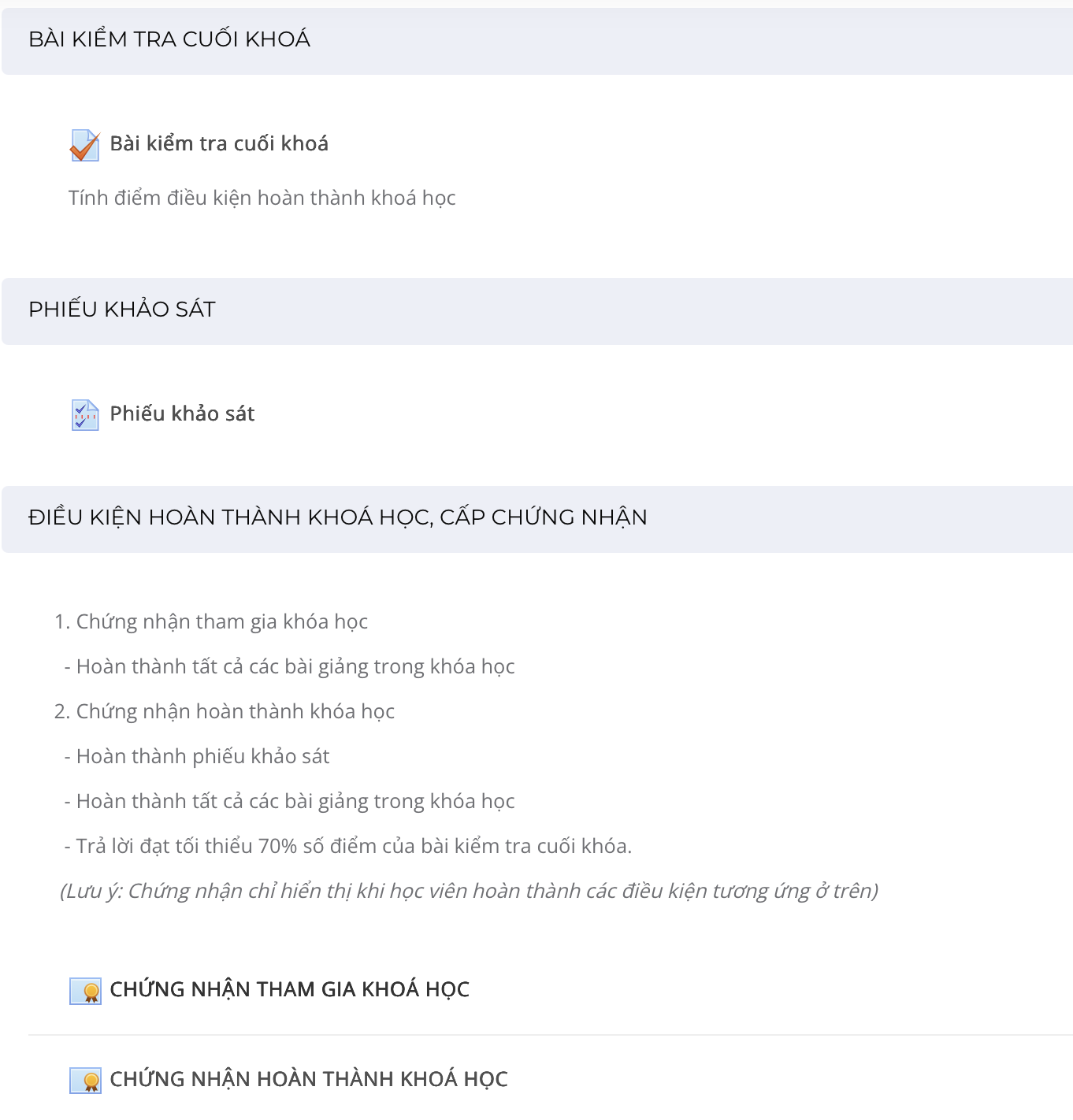The height and width of the screenshot is (1120, 1073).
Task: Click the divider line between the two certificates
Action: pyautogui.click(x=551, y=1035)
